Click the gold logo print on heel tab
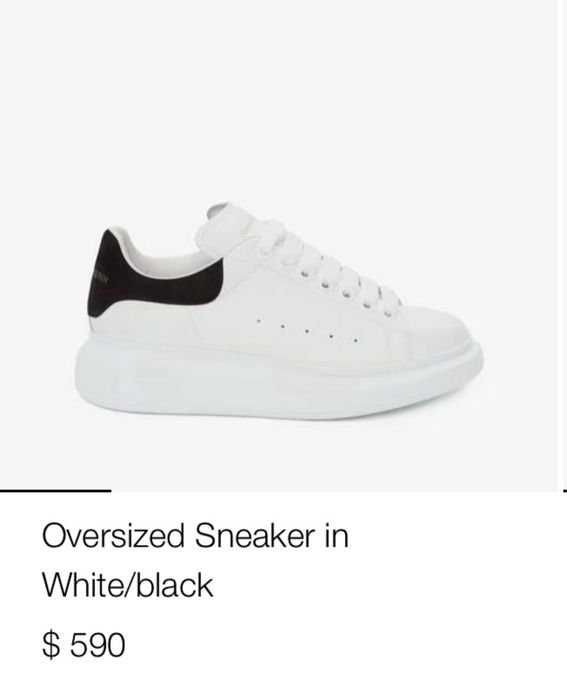The width and height of the screenshot is (567, 699). (100, 276)
